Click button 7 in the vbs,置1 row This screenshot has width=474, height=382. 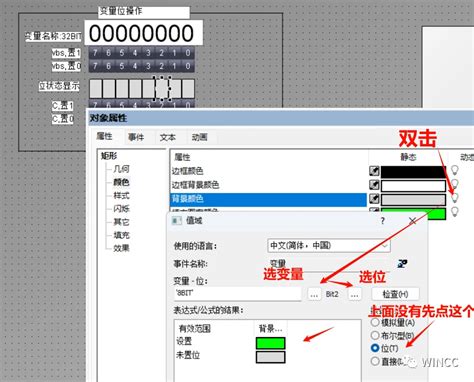[x=95, y=53]
